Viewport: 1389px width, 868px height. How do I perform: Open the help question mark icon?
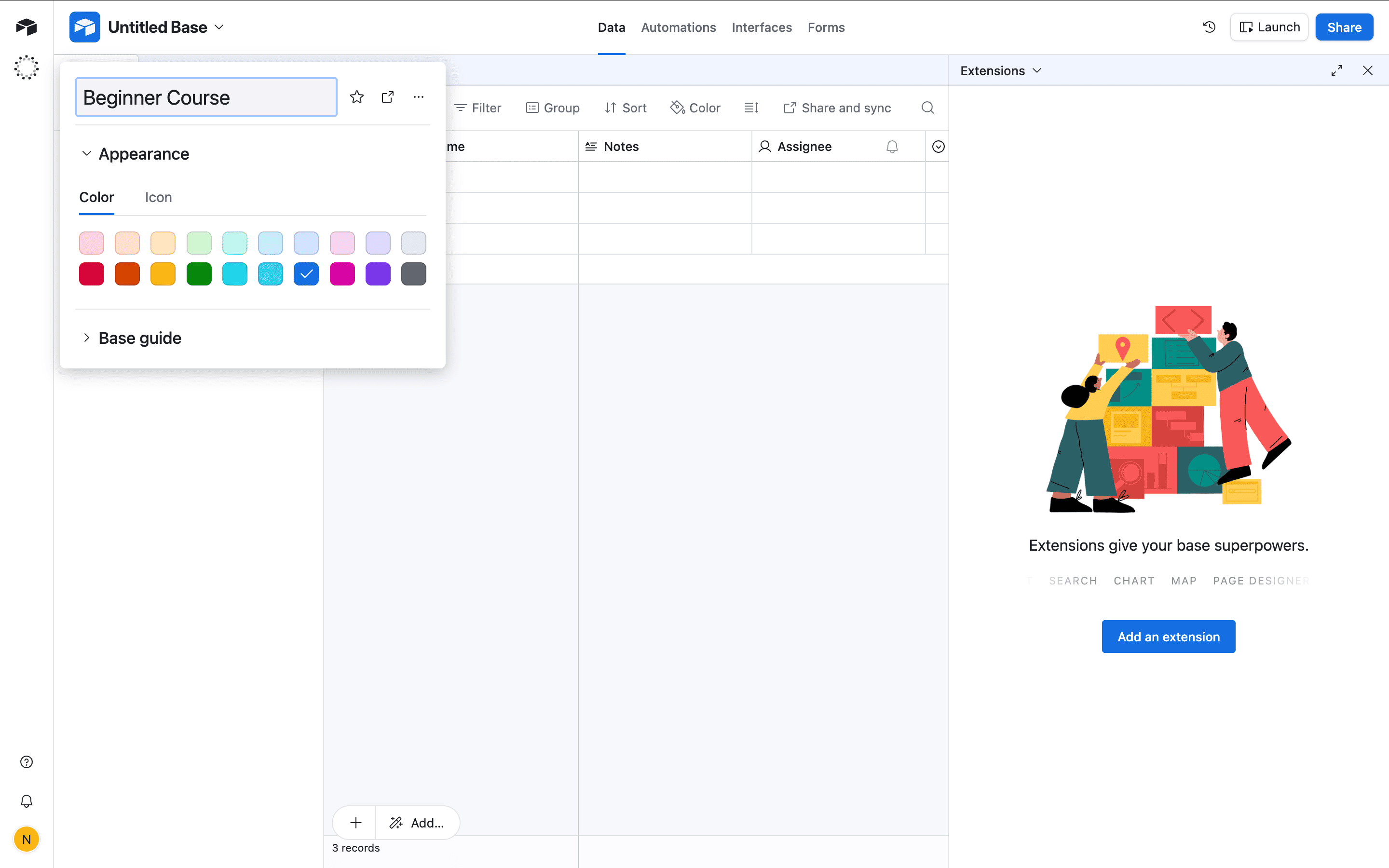[x=27, y=762]
